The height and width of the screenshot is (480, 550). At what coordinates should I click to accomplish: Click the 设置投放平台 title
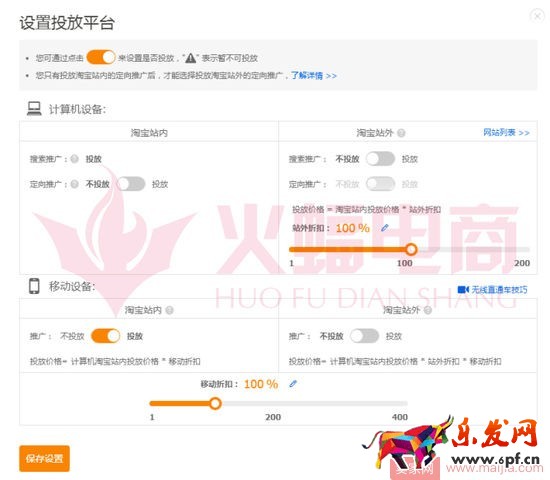pos(67,23)
